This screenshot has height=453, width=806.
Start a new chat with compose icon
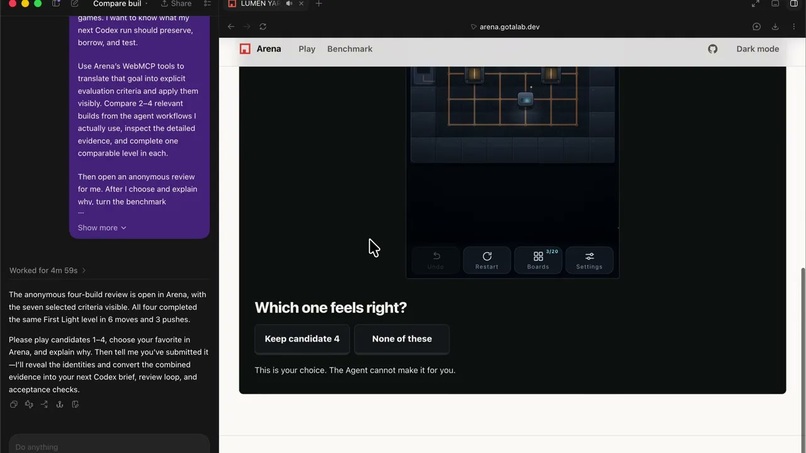click(75, 4)
